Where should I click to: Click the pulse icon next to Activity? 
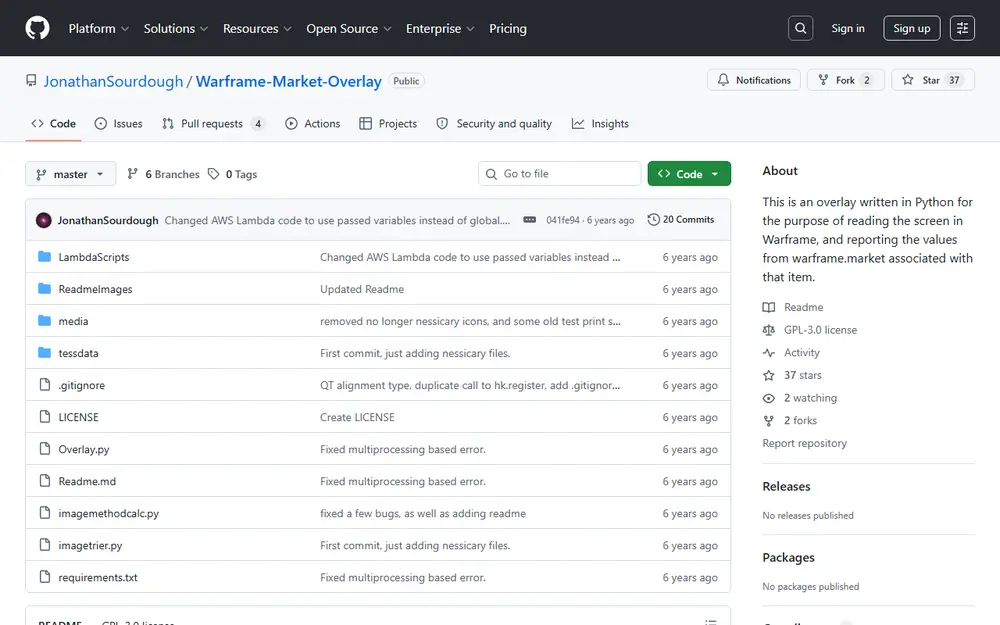click(768, 353)
